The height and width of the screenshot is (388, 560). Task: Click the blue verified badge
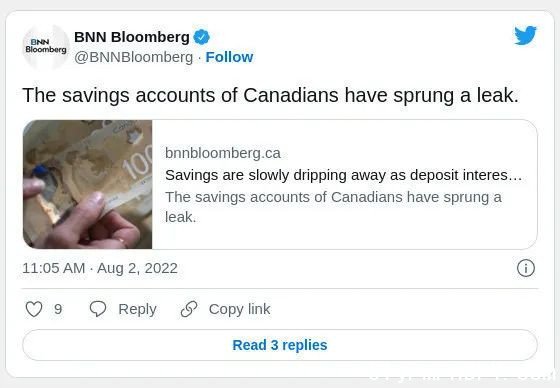(201, 37)
